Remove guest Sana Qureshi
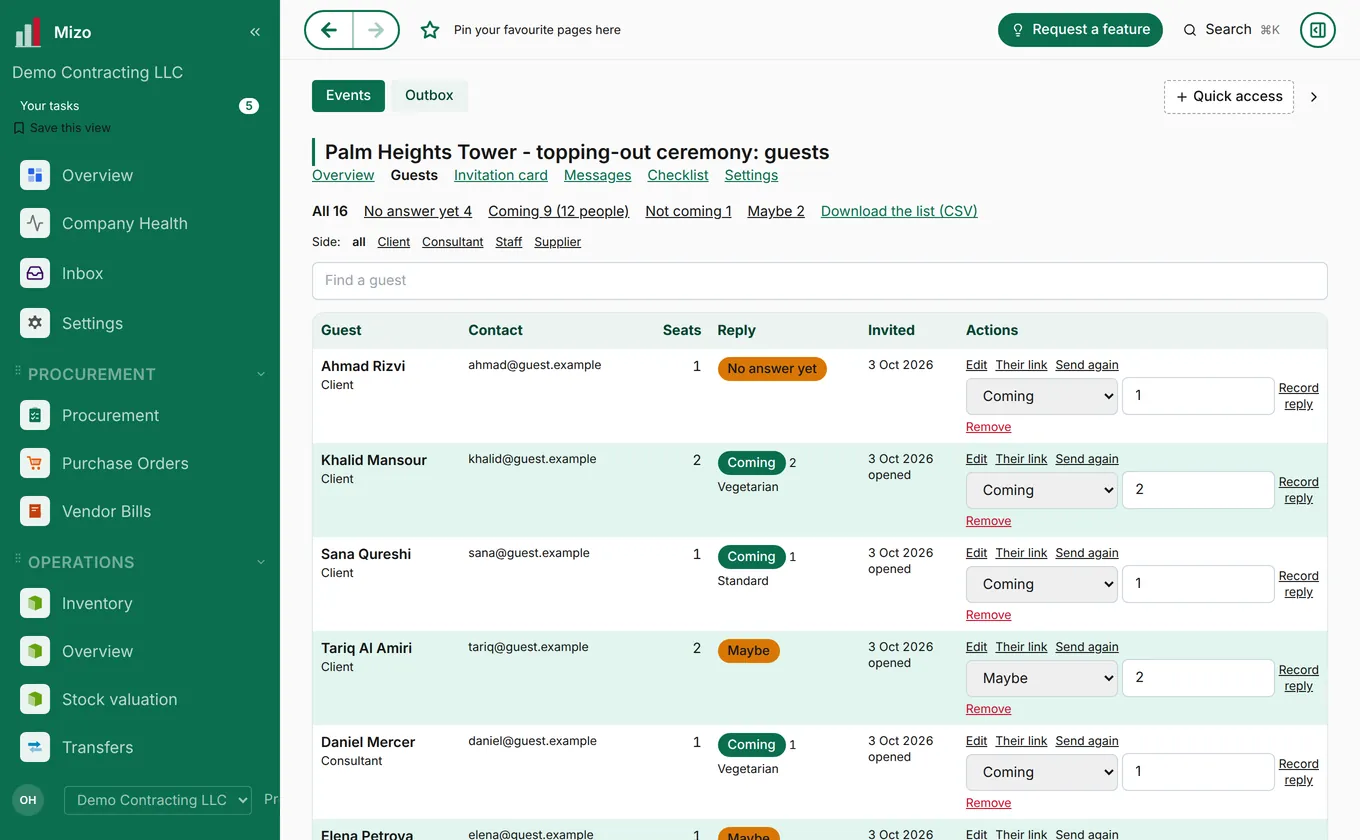This screenshot has height=840, width=1360. coord(988,615)
